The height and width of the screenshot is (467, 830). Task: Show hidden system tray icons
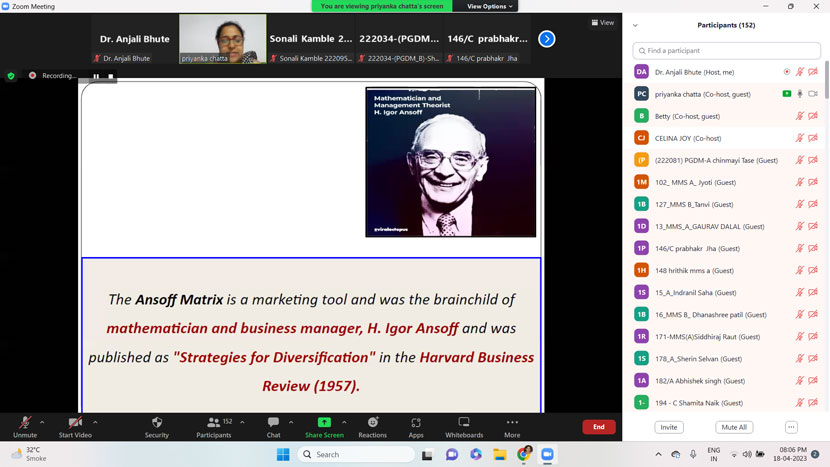point(658,454)
